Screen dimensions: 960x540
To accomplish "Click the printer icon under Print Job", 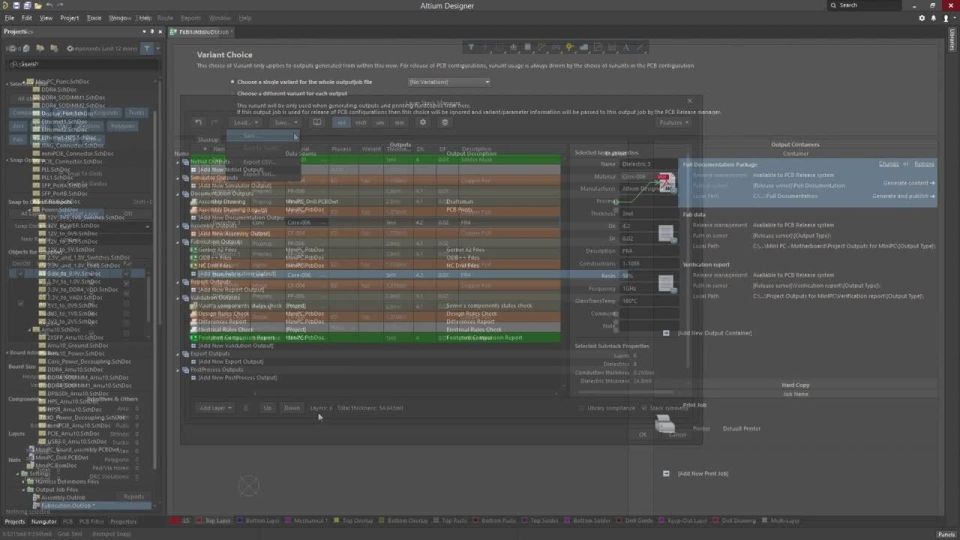I will click(x=665, y=423).
